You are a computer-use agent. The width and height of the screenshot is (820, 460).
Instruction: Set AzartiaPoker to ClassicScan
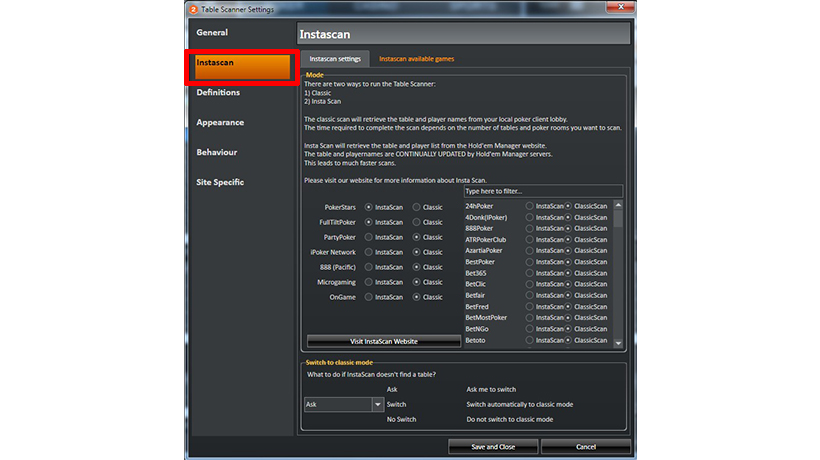(x=568, y=251)
